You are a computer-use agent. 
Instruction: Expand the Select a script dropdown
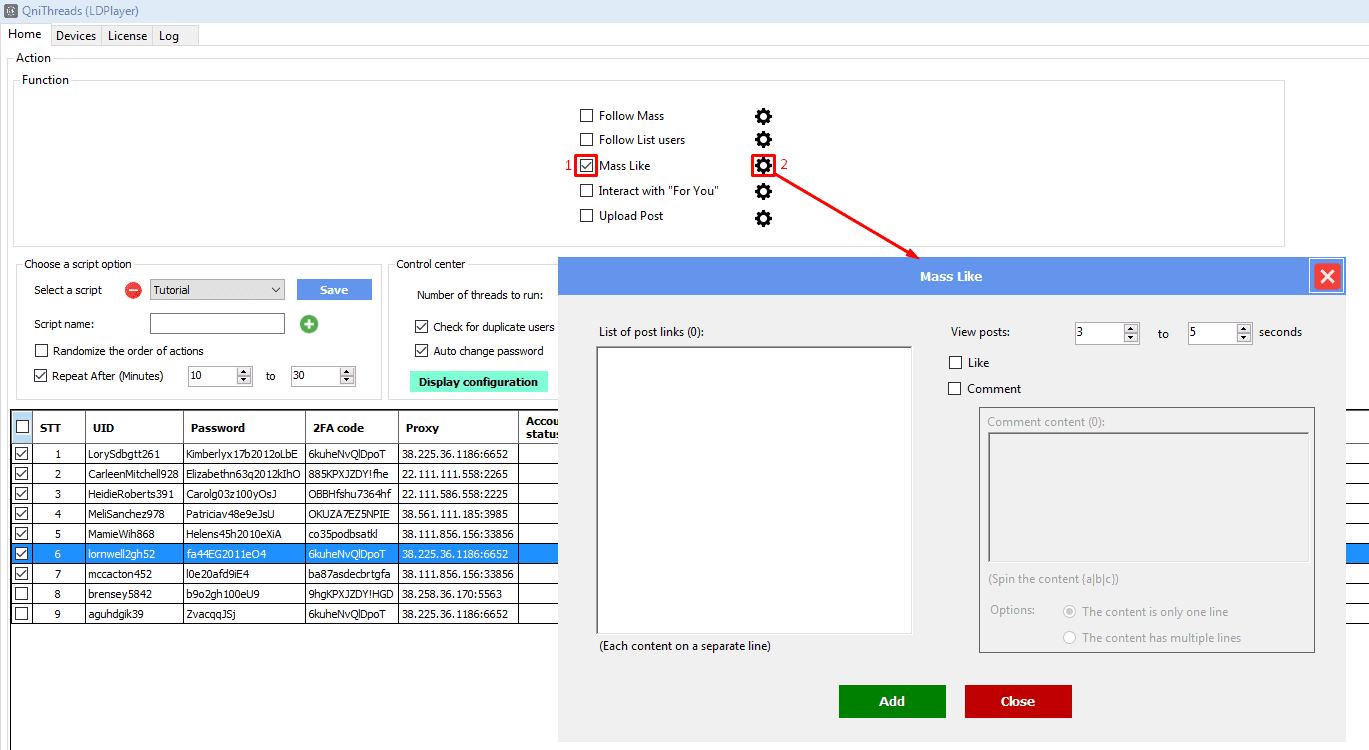click(x=276, y=290)
